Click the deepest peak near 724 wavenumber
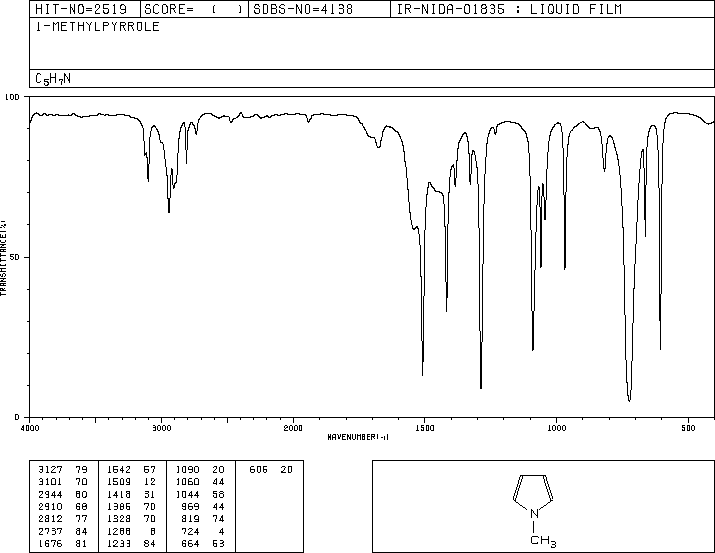 [629, 400]
